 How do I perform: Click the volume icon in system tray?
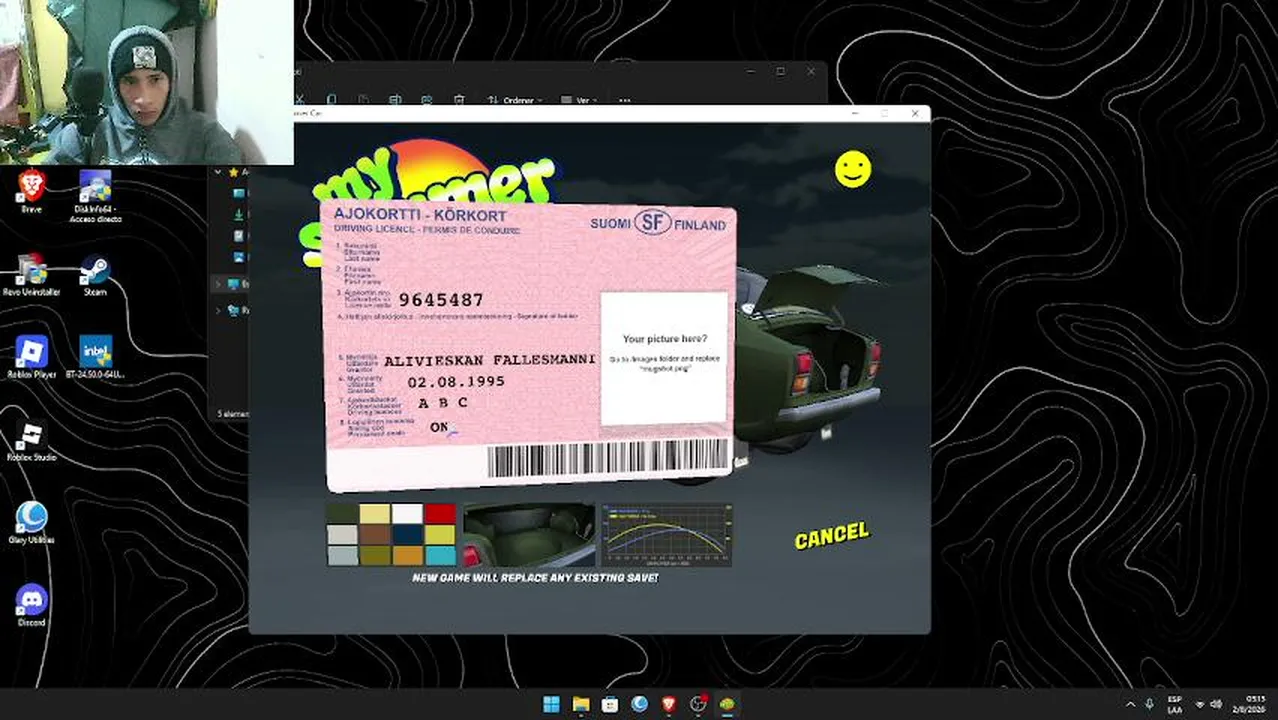click(x=1215, y=704)
